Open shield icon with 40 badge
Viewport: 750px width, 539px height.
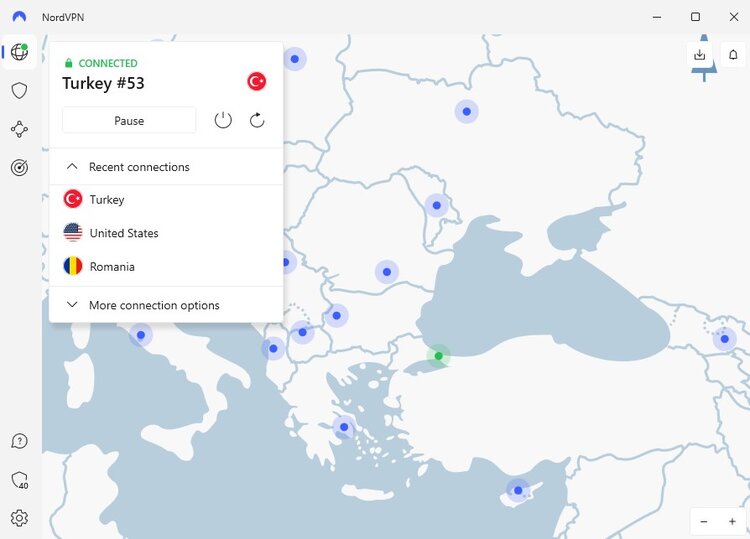(x=20, y=480)
